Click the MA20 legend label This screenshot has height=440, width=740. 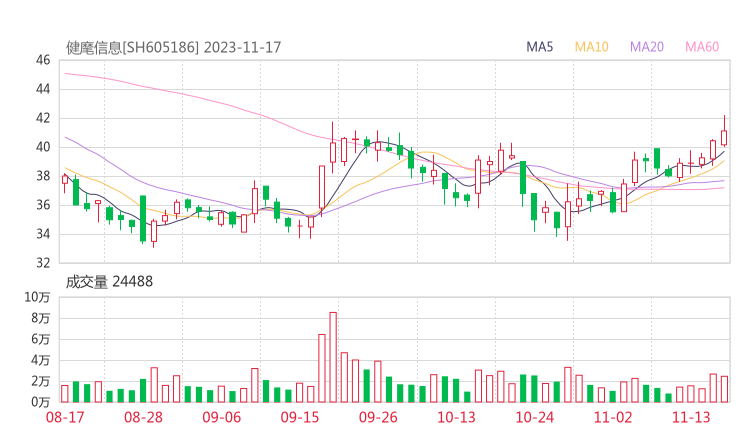point(647,47)
